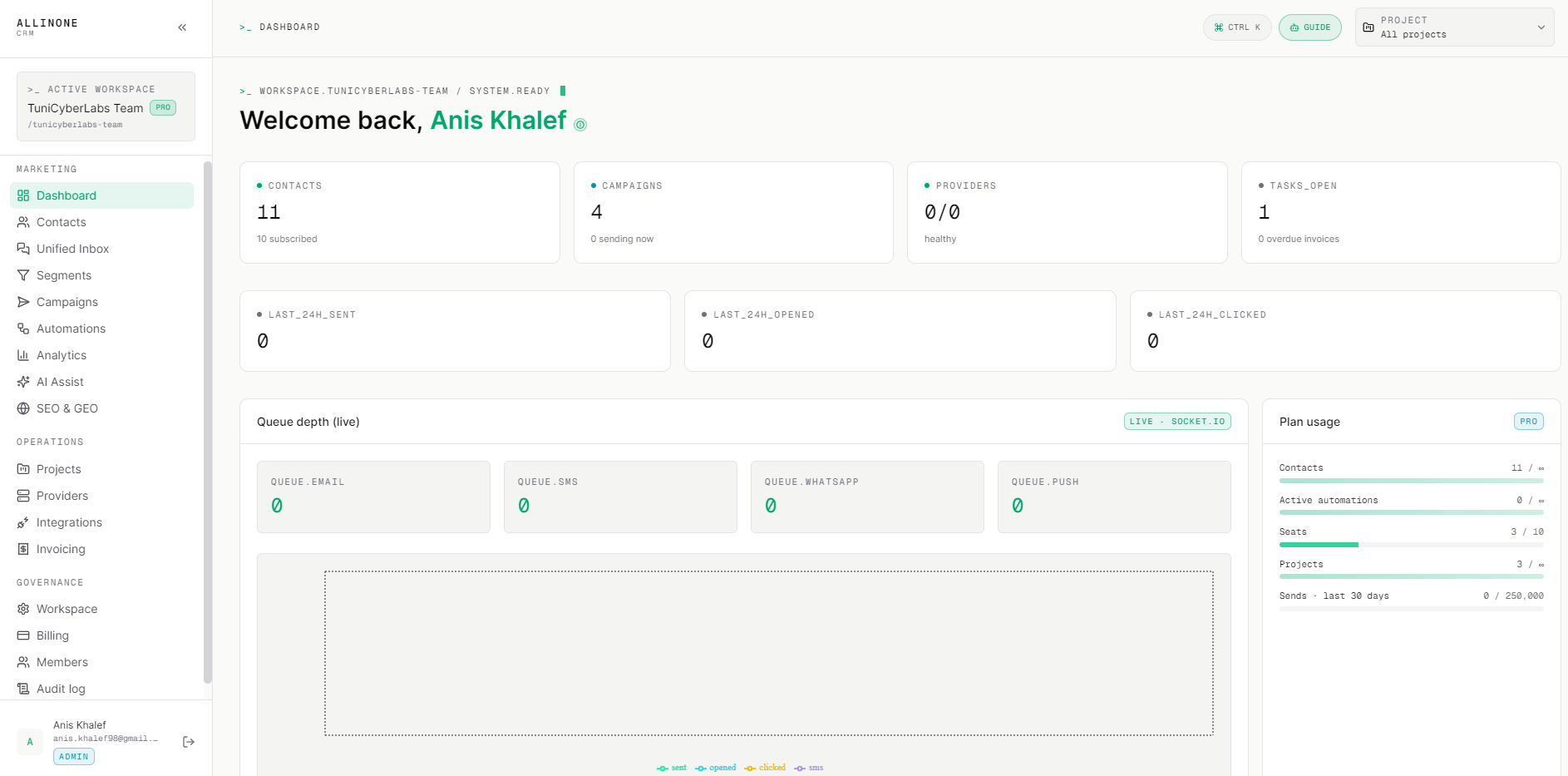
Task: Click the QUEUE.EMAIL tile
Action: pos(373,497)
